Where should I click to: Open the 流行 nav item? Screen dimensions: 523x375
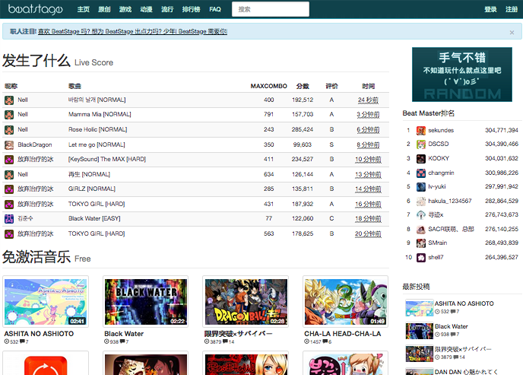[x=167, y=9]
